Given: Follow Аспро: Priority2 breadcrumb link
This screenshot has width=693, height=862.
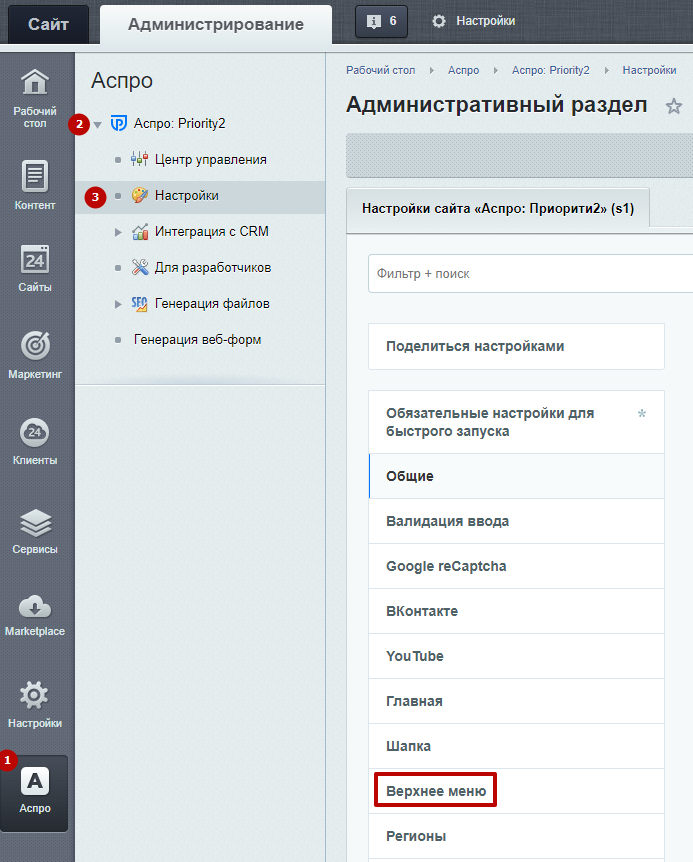Looking at the screenshot, I should click(x=551, y=70).
